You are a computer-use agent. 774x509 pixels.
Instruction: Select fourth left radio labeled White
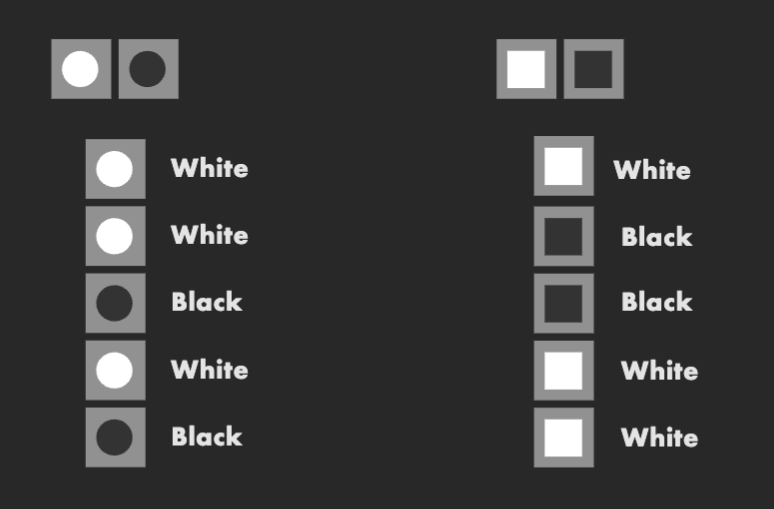pyautogui.click(x=116, y=370)
